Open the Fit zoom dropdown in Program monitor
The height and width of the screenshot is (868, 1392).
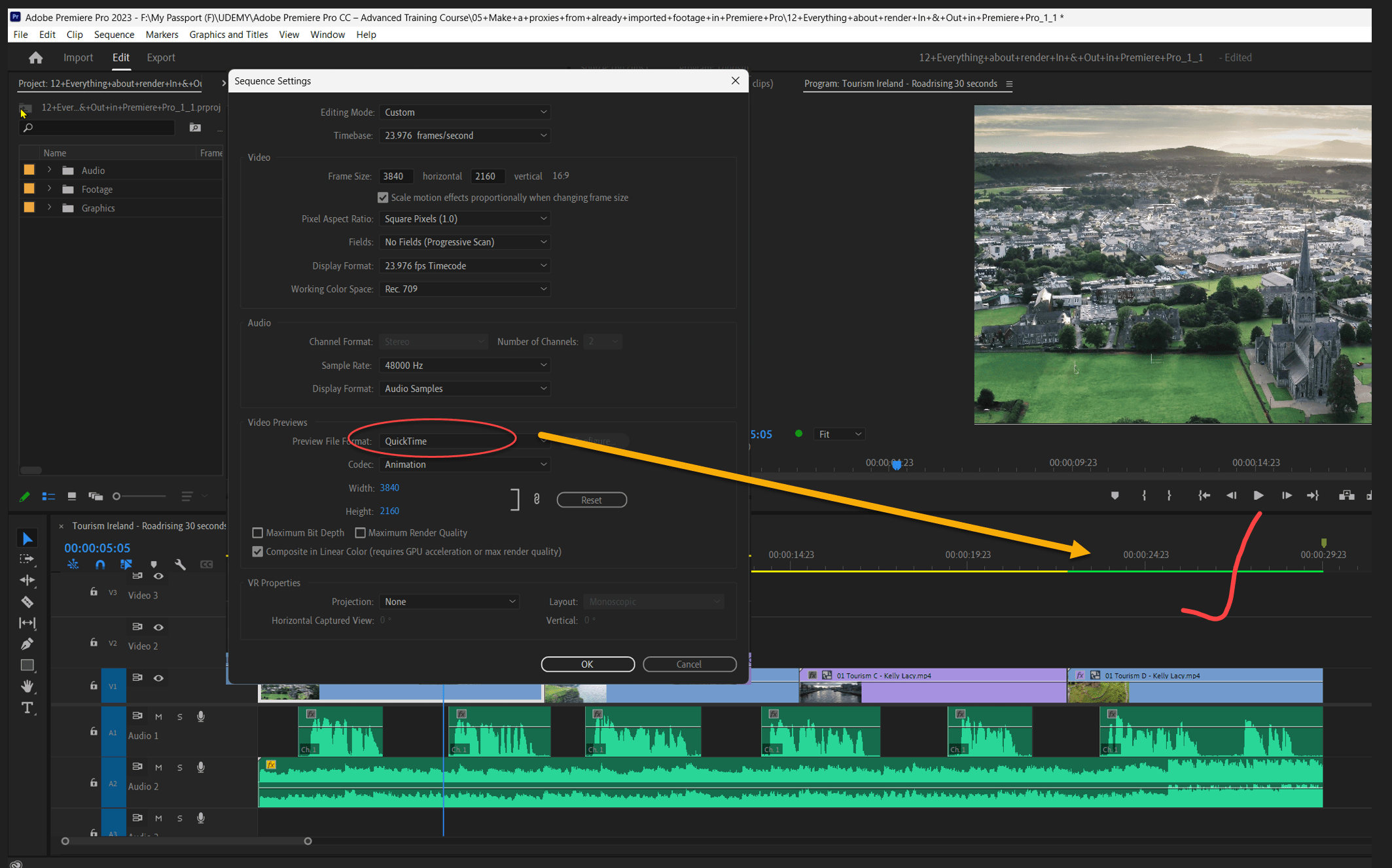pyautogui.click(x=838, y=434)
